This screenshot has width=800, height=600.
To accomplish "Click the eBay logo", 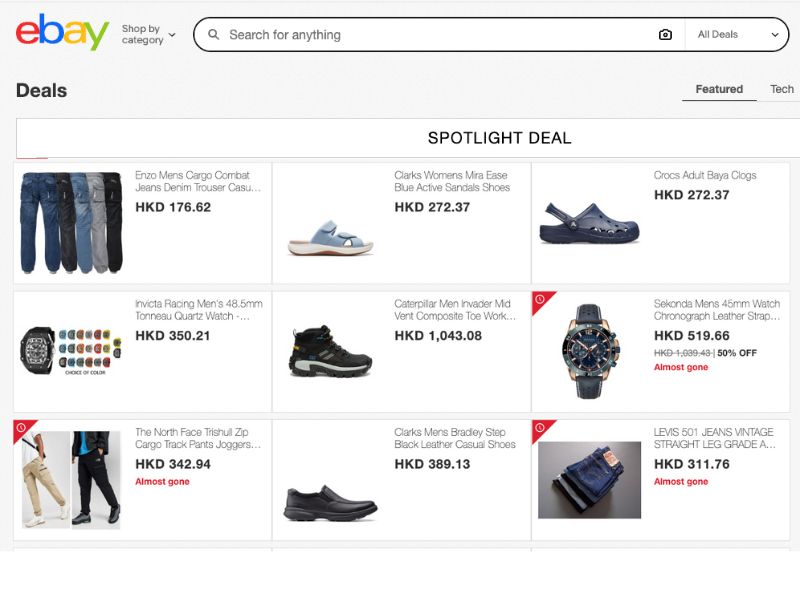I will coord(62,33).
